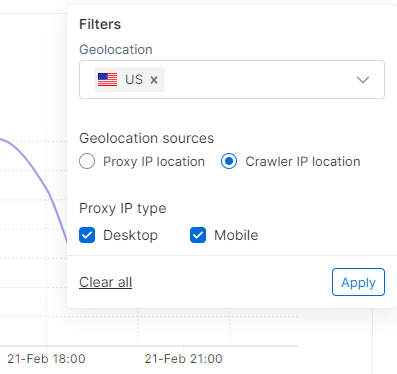Apply the selected filters

[x=358, y=282]
